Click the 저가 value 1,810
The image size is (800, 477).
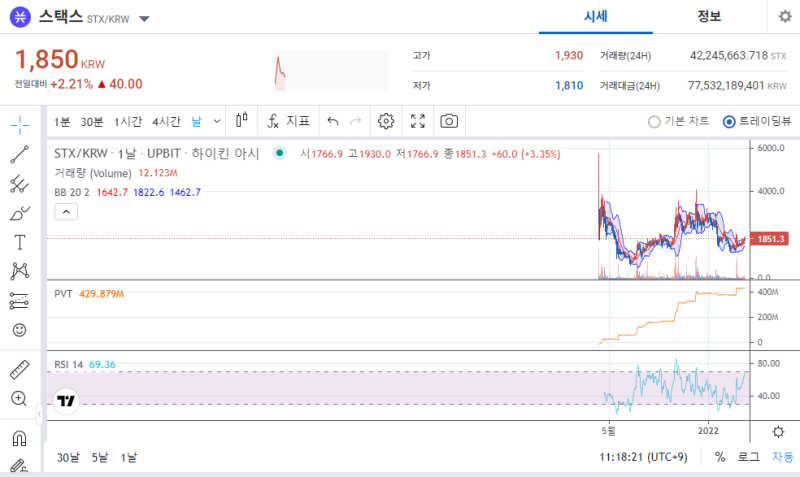pyautogui.click(x=569, y=85)
